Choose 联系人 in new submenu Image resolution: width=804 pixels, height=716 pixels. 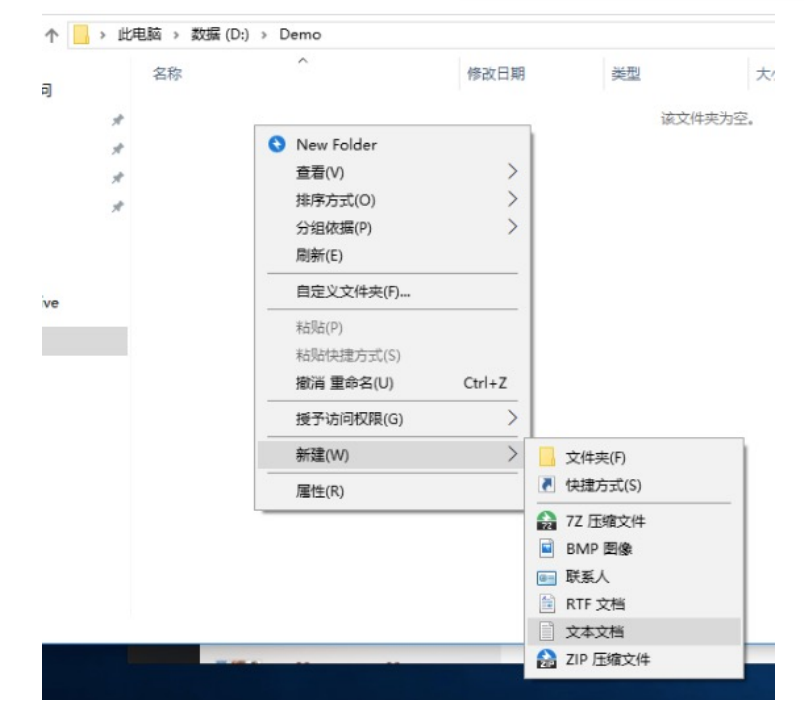(x=634, y=576)
